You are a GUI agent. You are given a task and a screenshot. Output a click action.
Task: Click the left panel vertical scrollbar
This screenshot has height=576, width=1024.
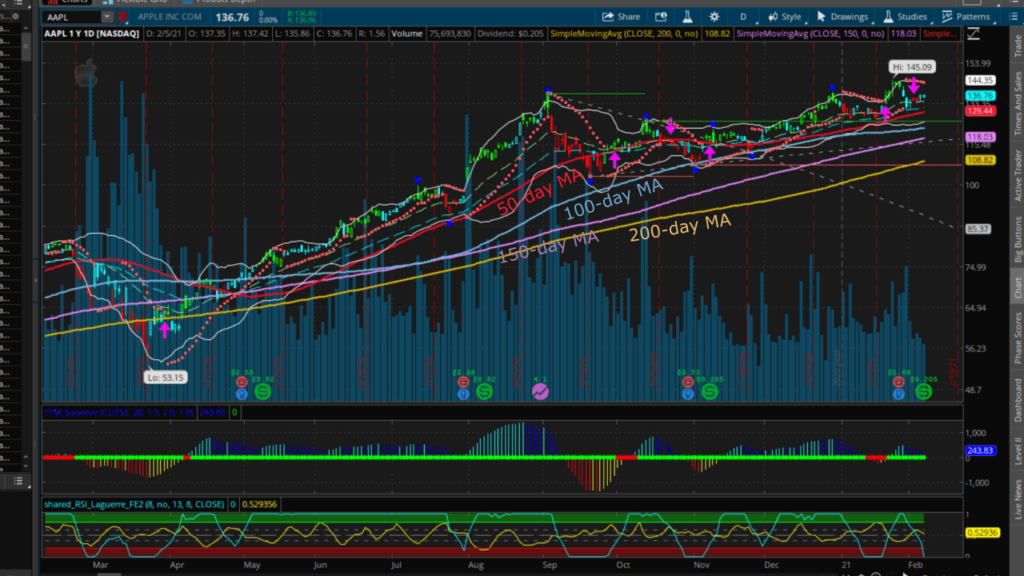pos(26,46)
